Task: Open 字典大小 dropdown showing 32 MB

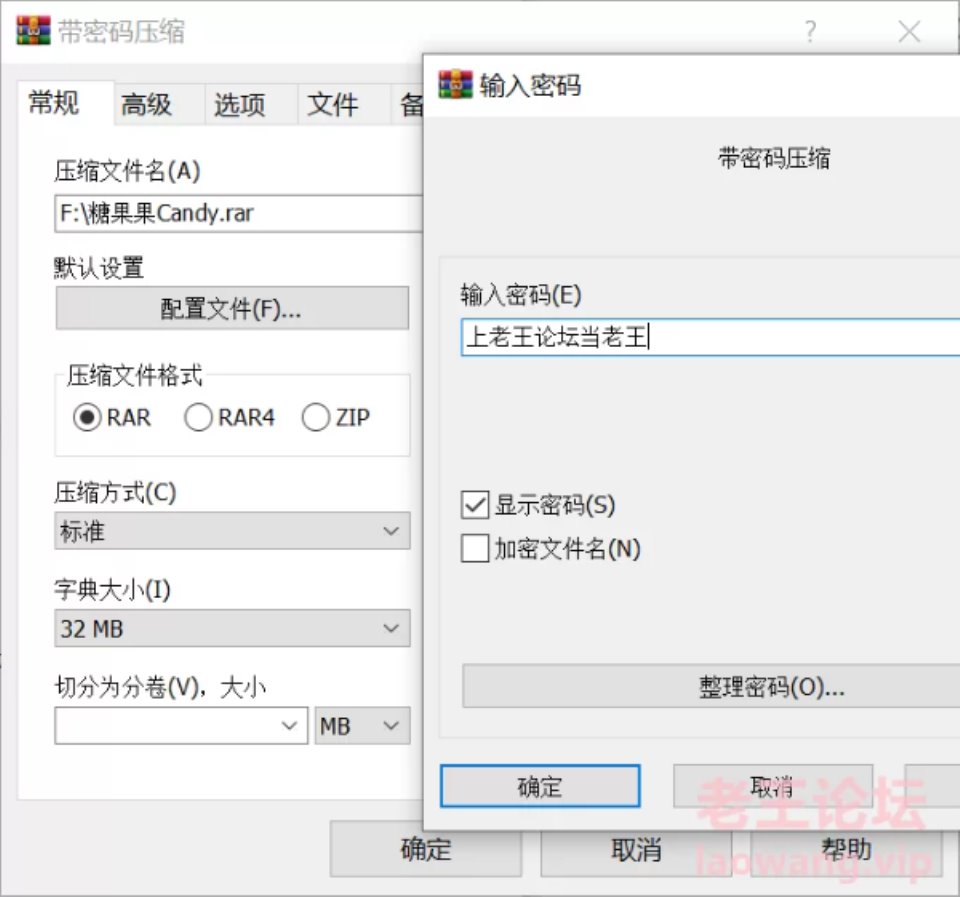Action: [232, 628]
